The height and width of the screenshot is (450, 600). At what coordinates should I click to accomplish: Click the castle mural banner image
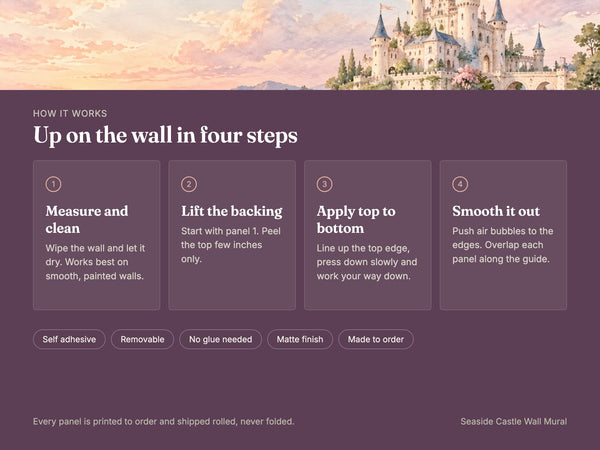[x=300, y=45]
